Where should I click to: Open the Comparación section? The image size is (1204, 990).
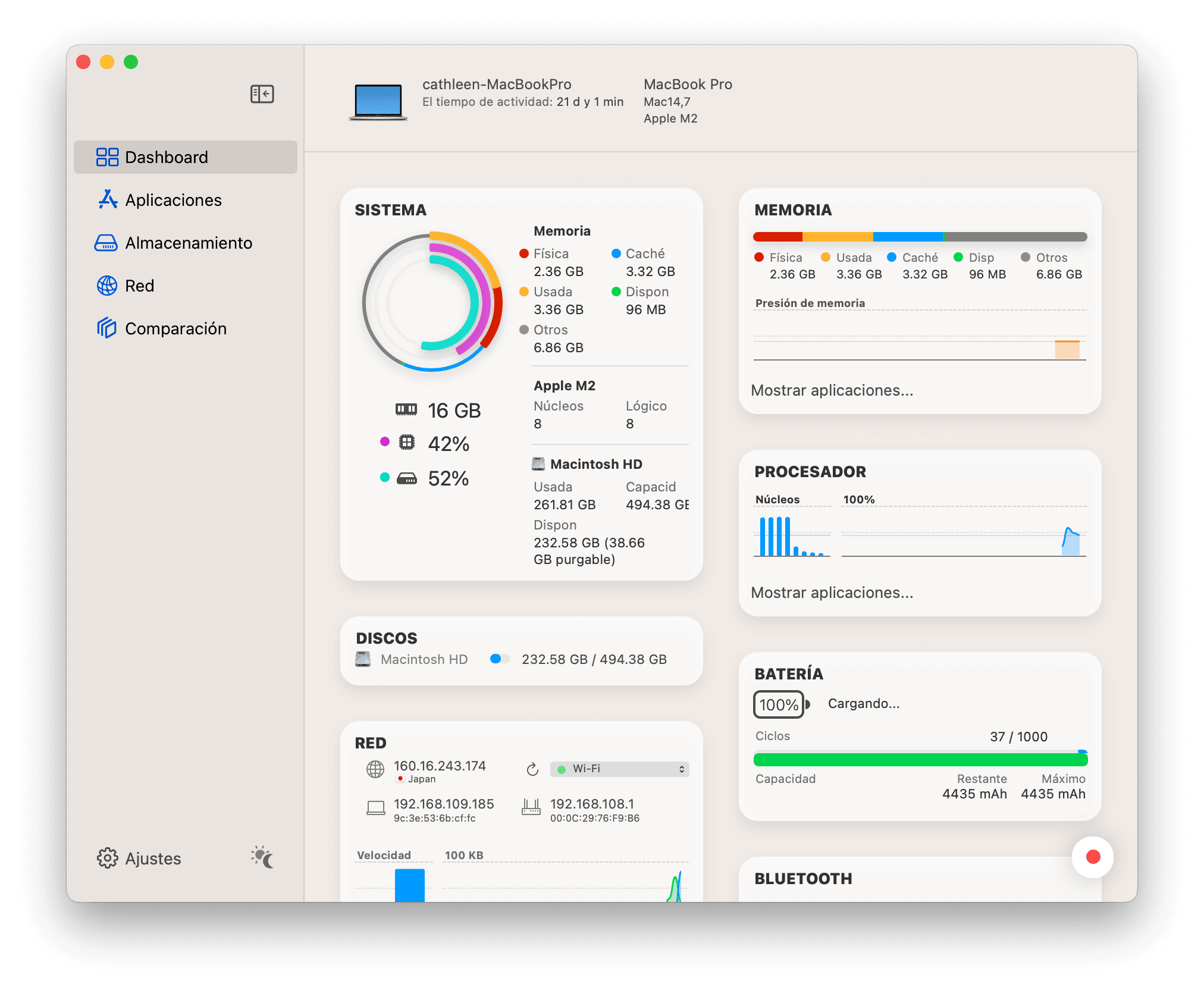click(185, 328)
